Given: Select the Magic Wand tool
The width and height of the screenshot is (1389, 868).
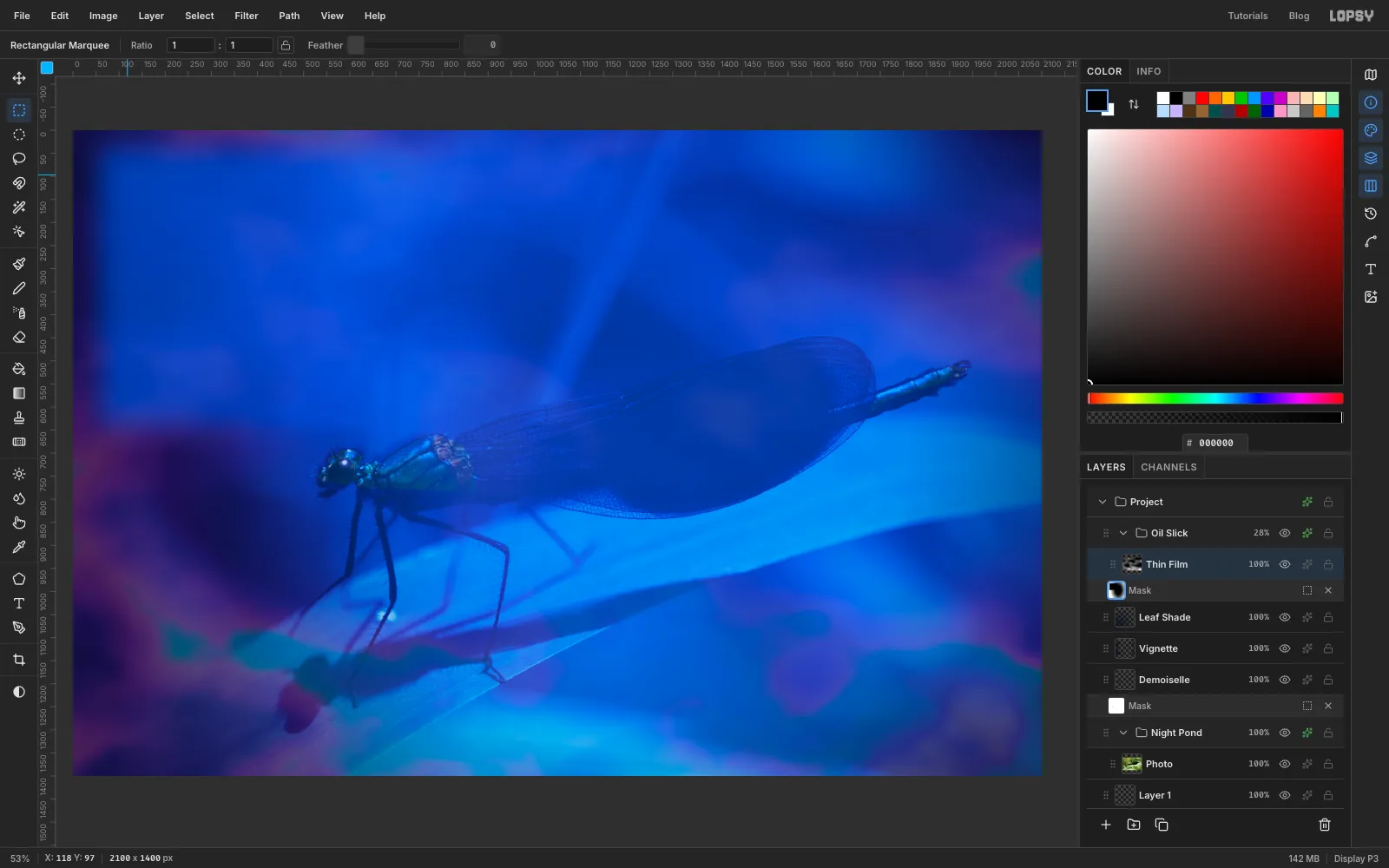Looking at the screenshot, I should pos(19,207).
